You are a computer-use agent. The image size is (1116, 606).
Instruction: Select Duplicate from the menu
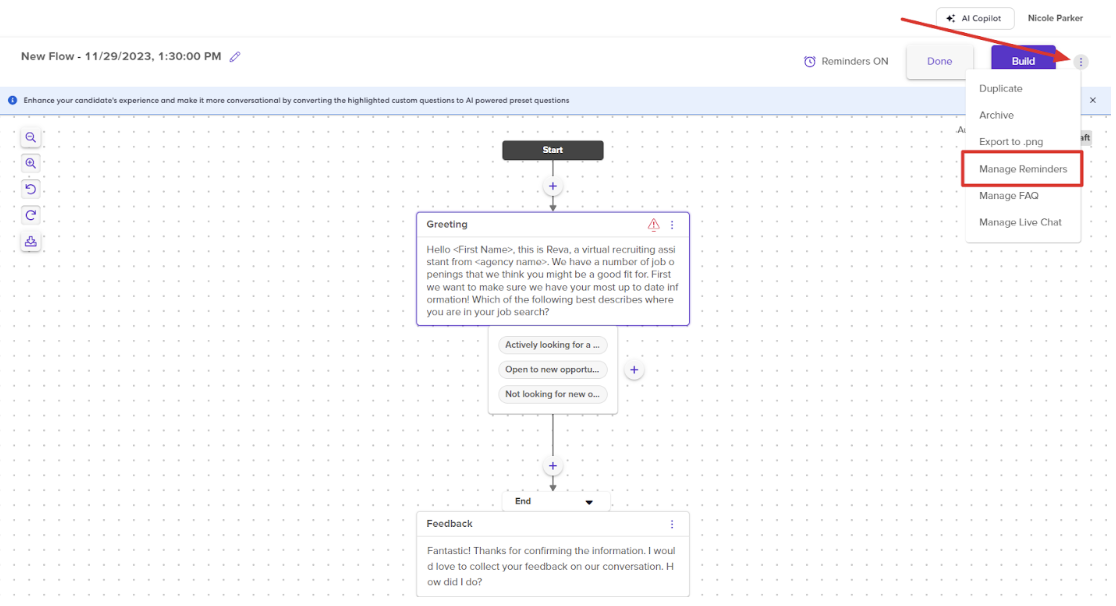tap(1000, 88)
